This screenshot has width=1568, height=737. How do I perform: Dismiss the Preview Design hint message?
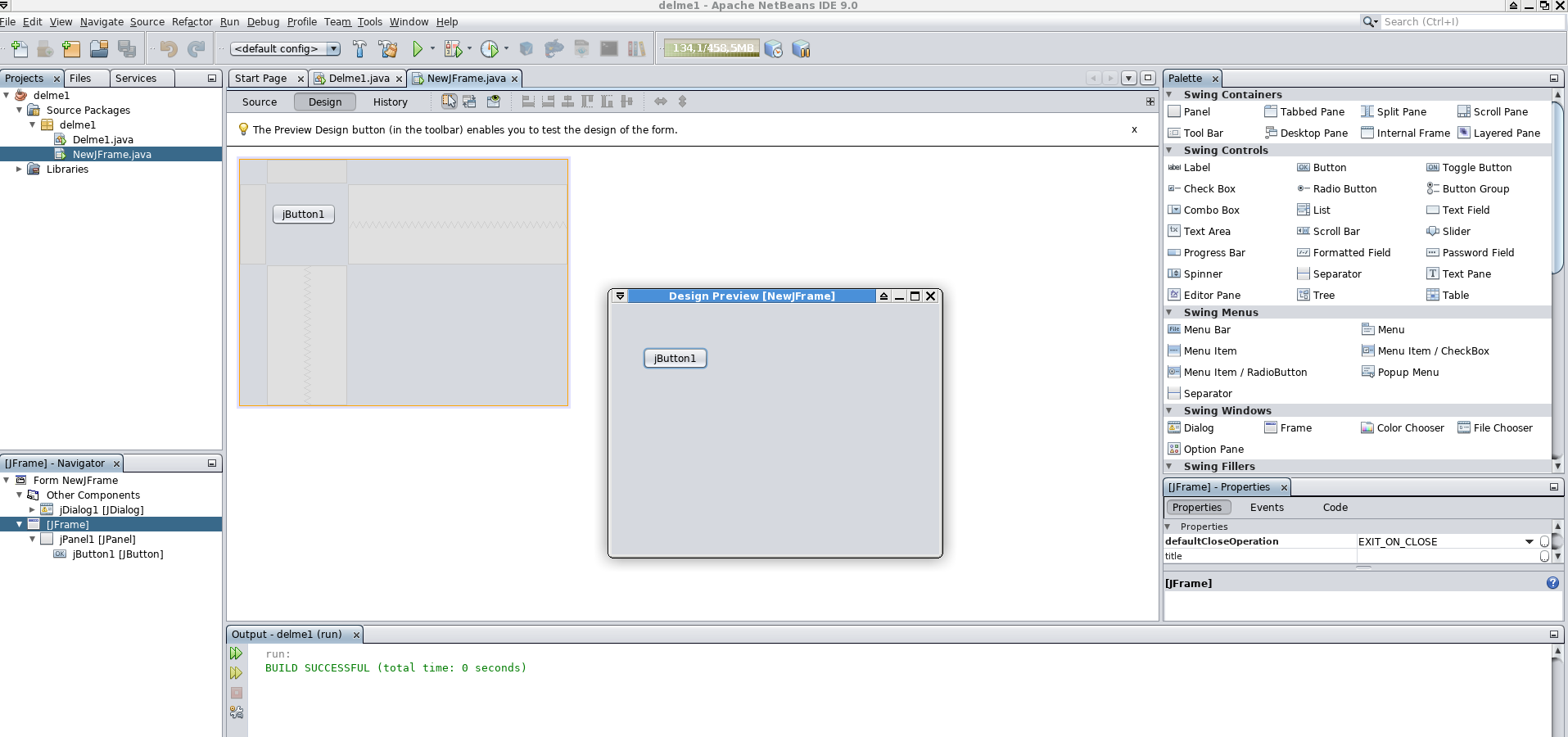coord(1134,129)
